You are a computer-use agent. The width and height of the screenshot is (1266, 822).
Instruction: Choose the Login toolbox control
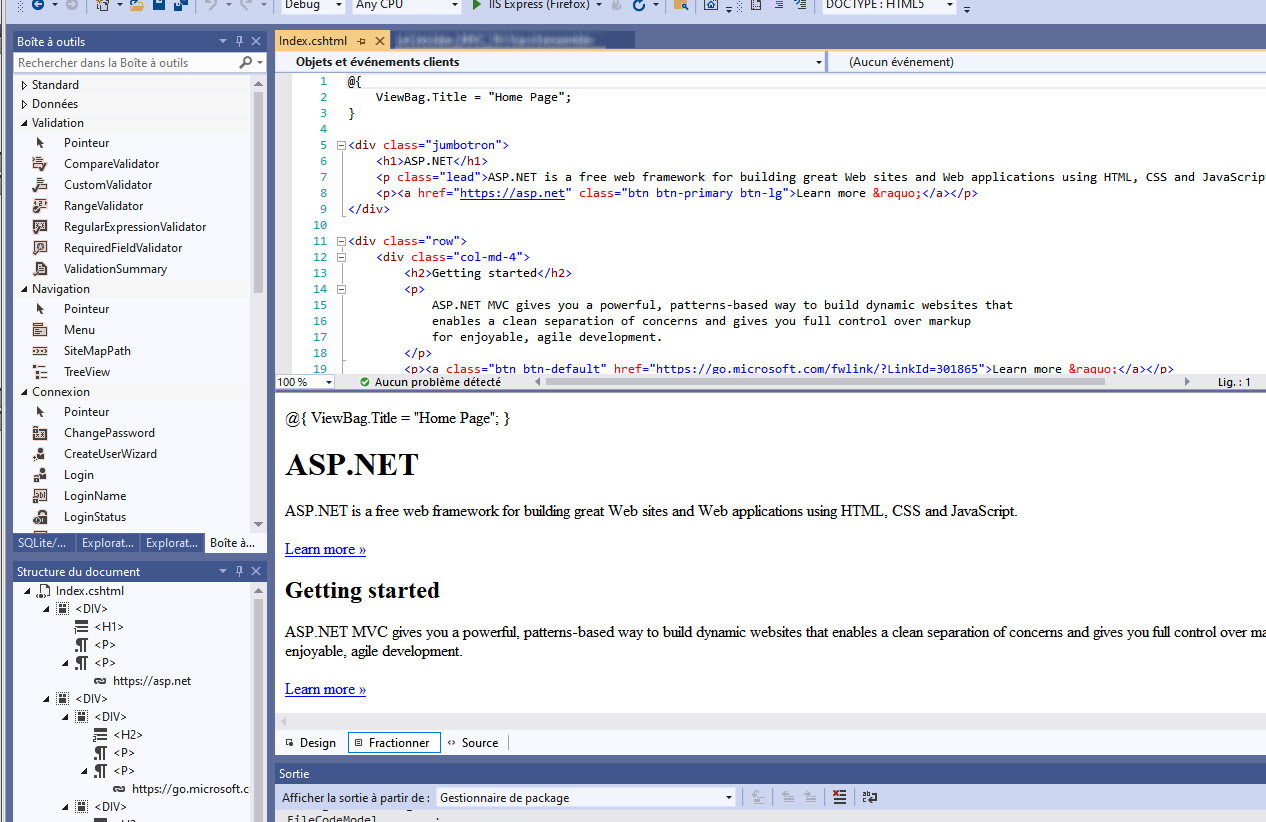[x=79, y=475]
